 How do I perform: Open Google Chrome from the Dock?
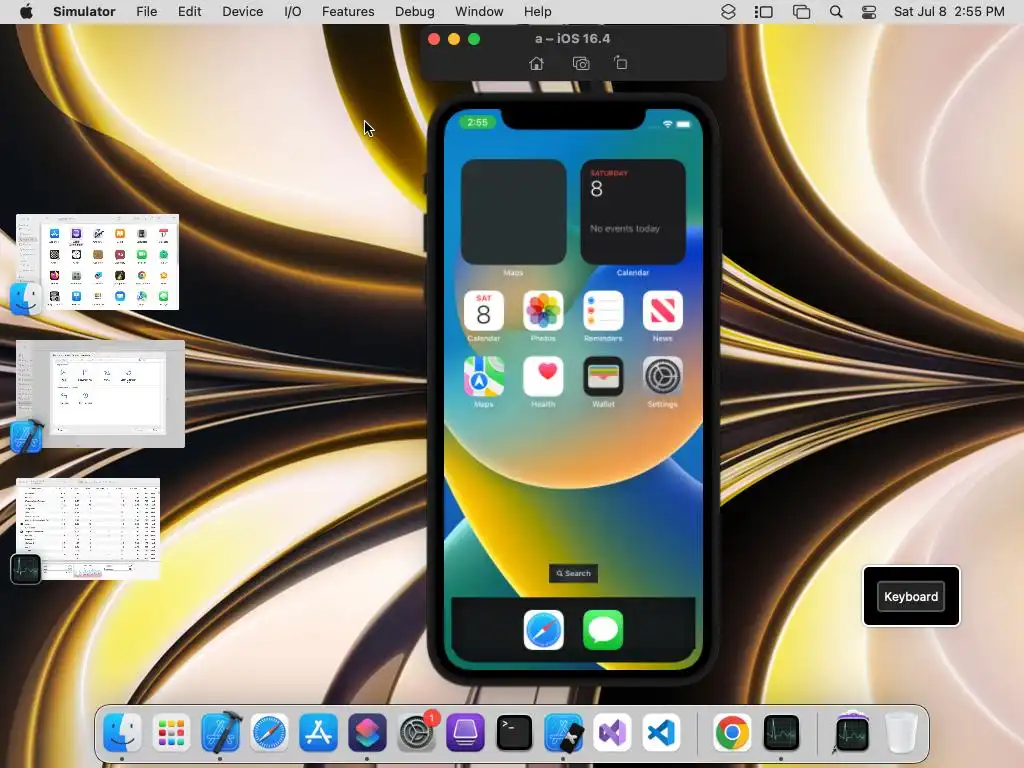point(732,732)
